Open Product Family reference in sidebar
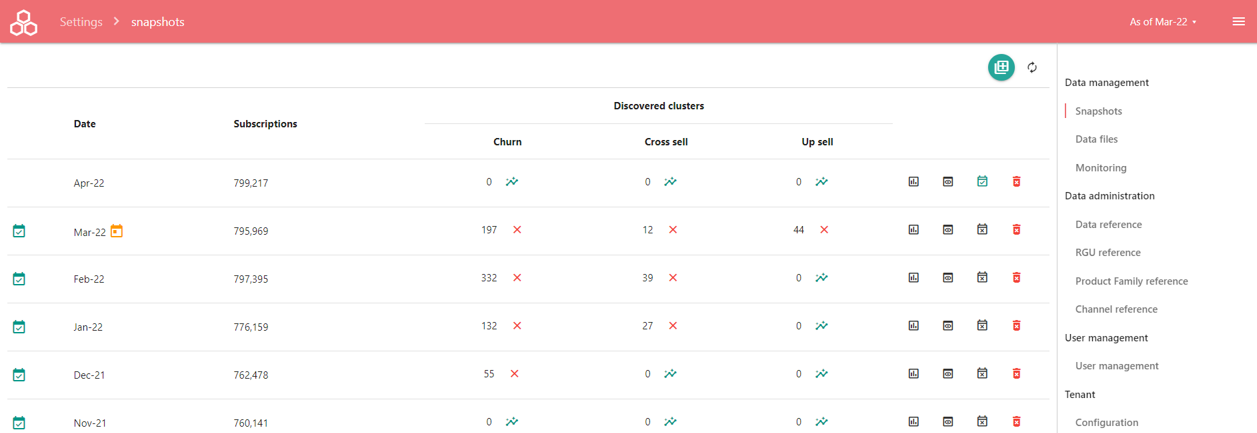Screen dimensions: 1257x433 click(1131, 281)
